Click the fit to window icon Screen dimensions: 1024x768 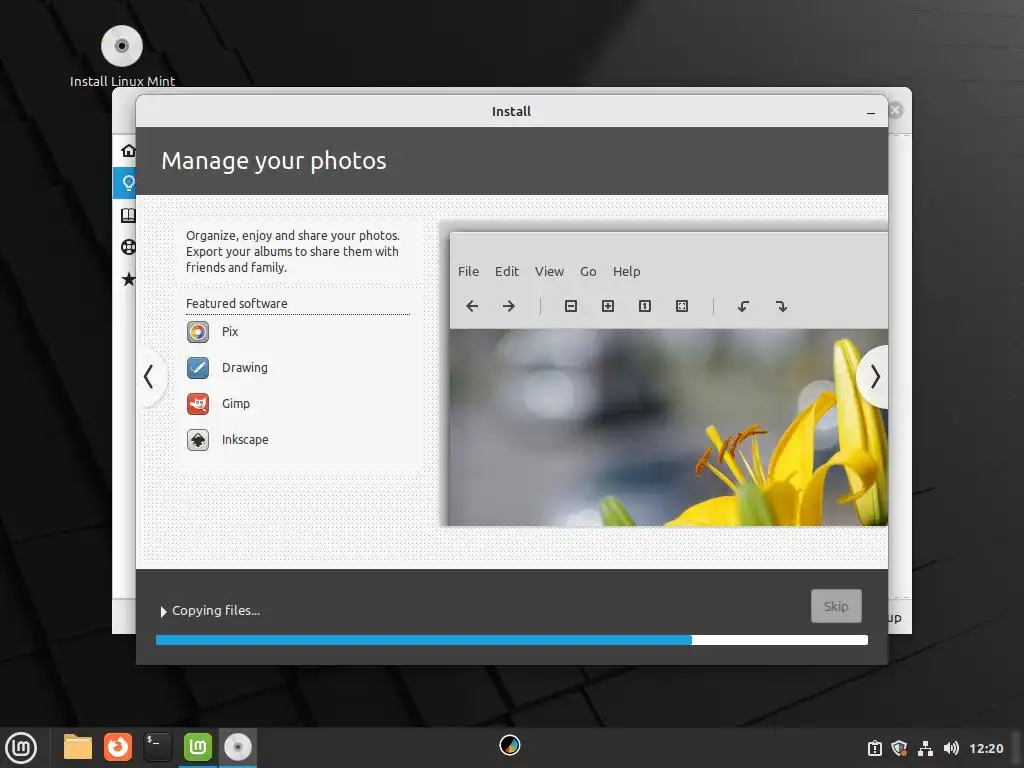[x=682, y=306]
